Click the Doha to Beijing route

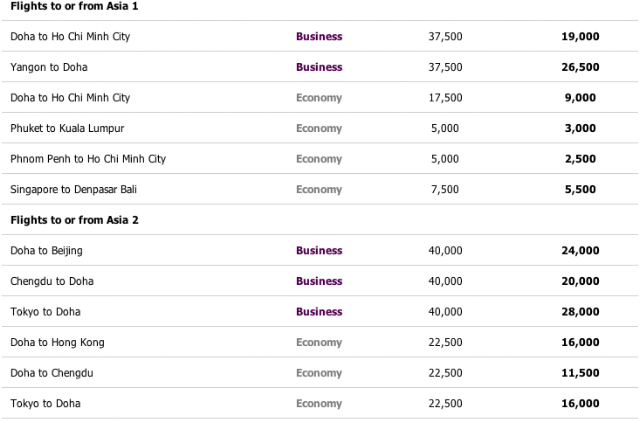46,251
